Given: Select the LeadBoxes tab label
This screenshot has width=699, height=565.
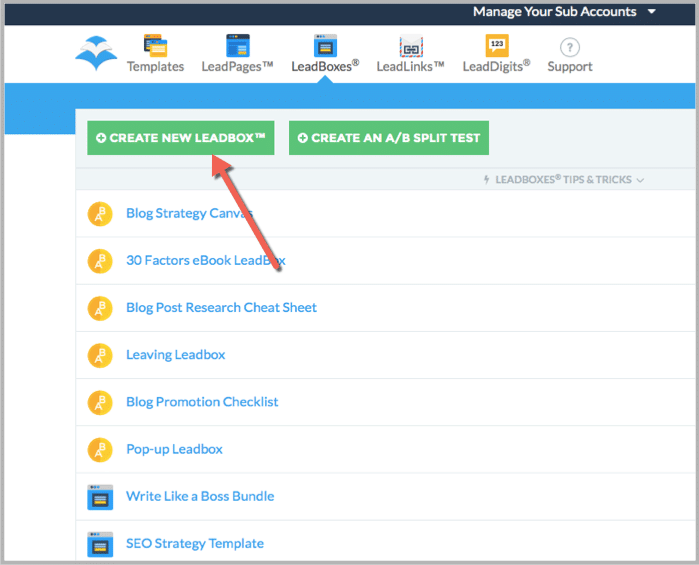Looking at the screenshot, I should [x=325, y=66].
